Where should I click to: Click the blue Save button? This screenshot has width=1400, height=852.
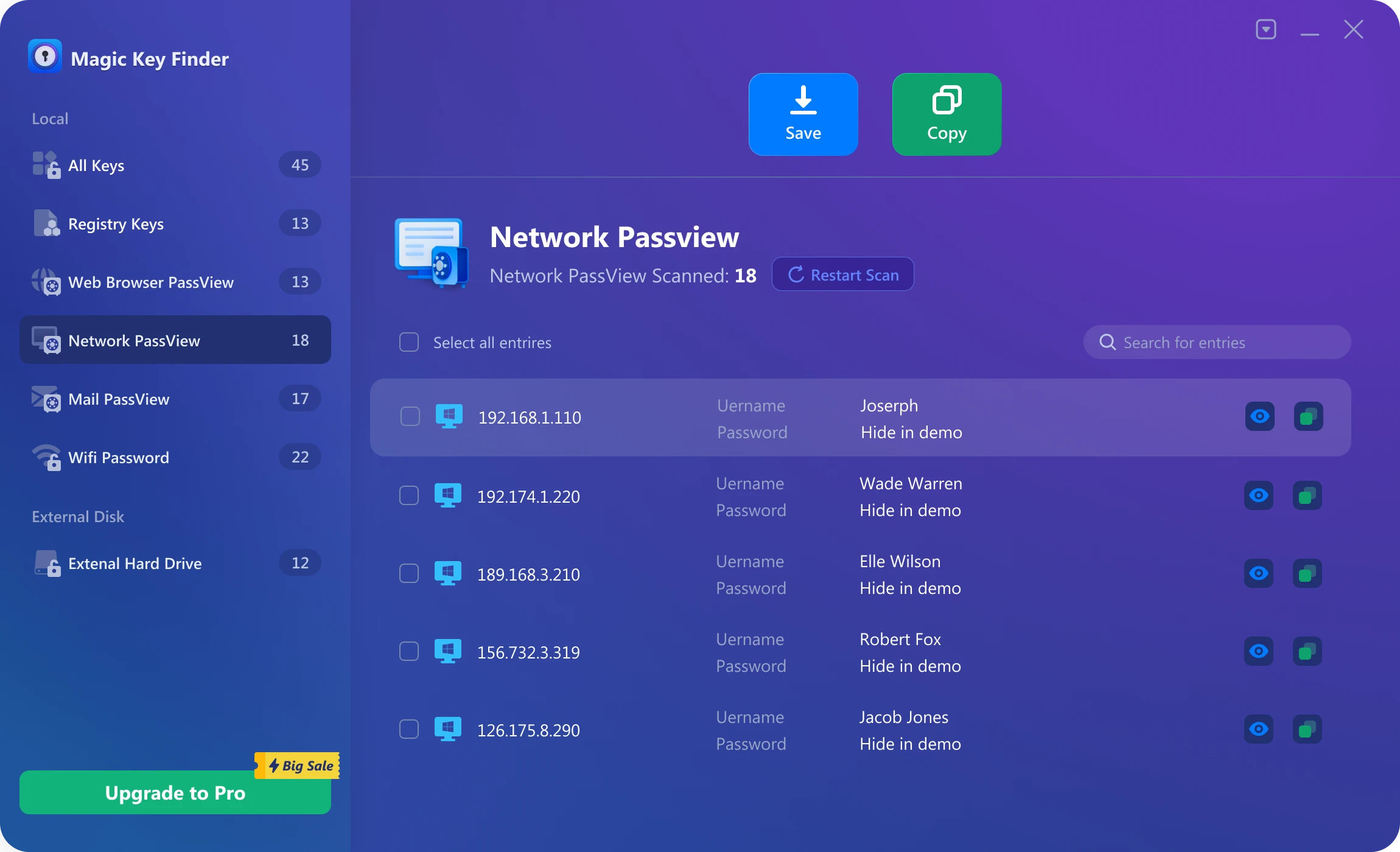pyautogui.click(x=802, y=114)
